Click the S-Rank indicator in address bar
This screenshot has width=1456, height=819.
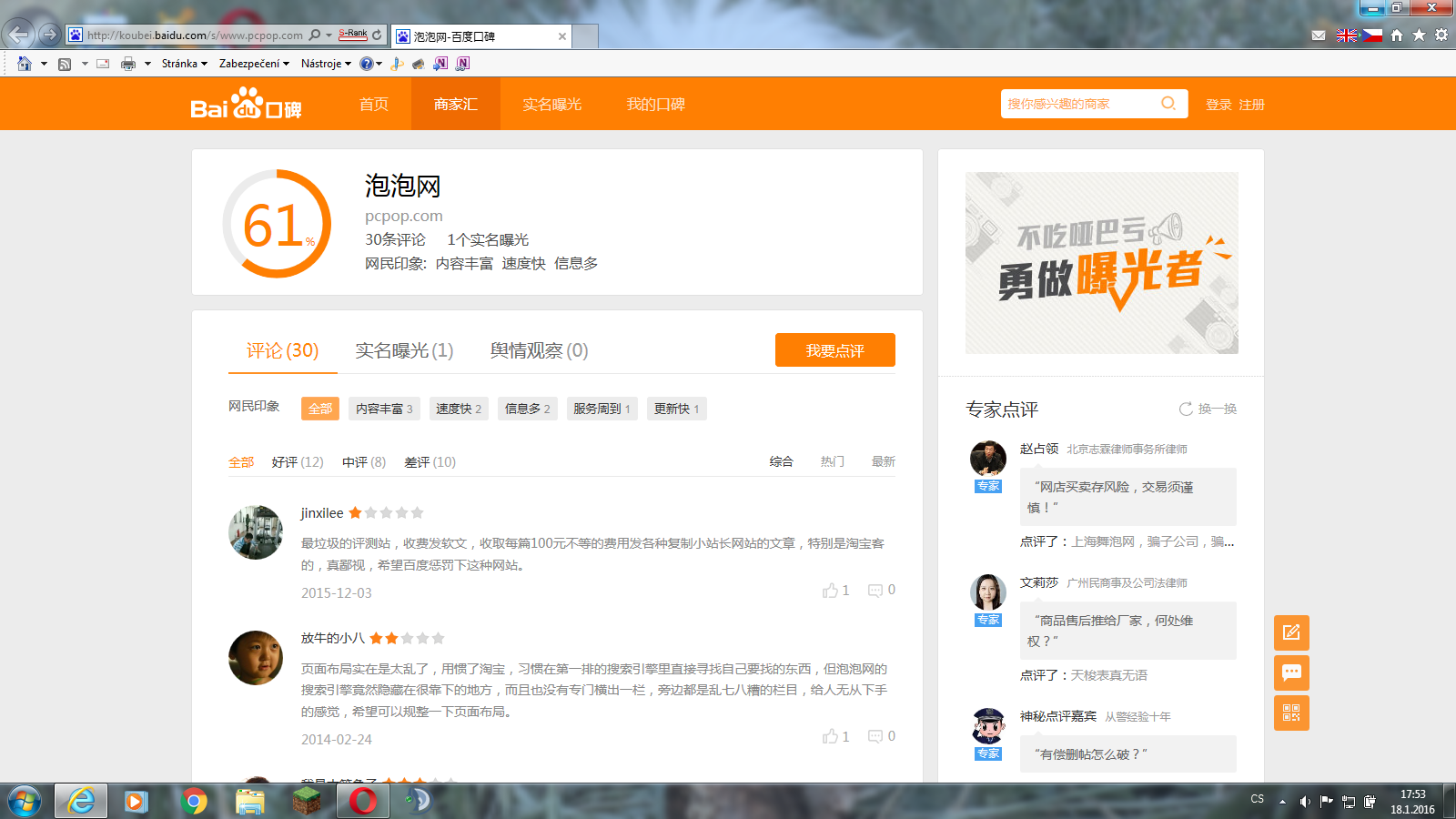pos(353,35)
